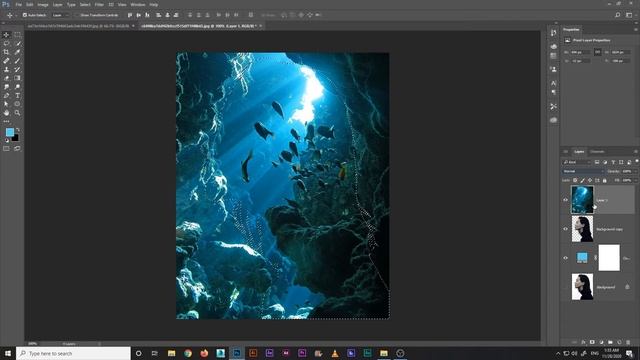The width and height of the screenshot is (640, 360).
Task: Select the Gradient tool
Action: (17, 78)
